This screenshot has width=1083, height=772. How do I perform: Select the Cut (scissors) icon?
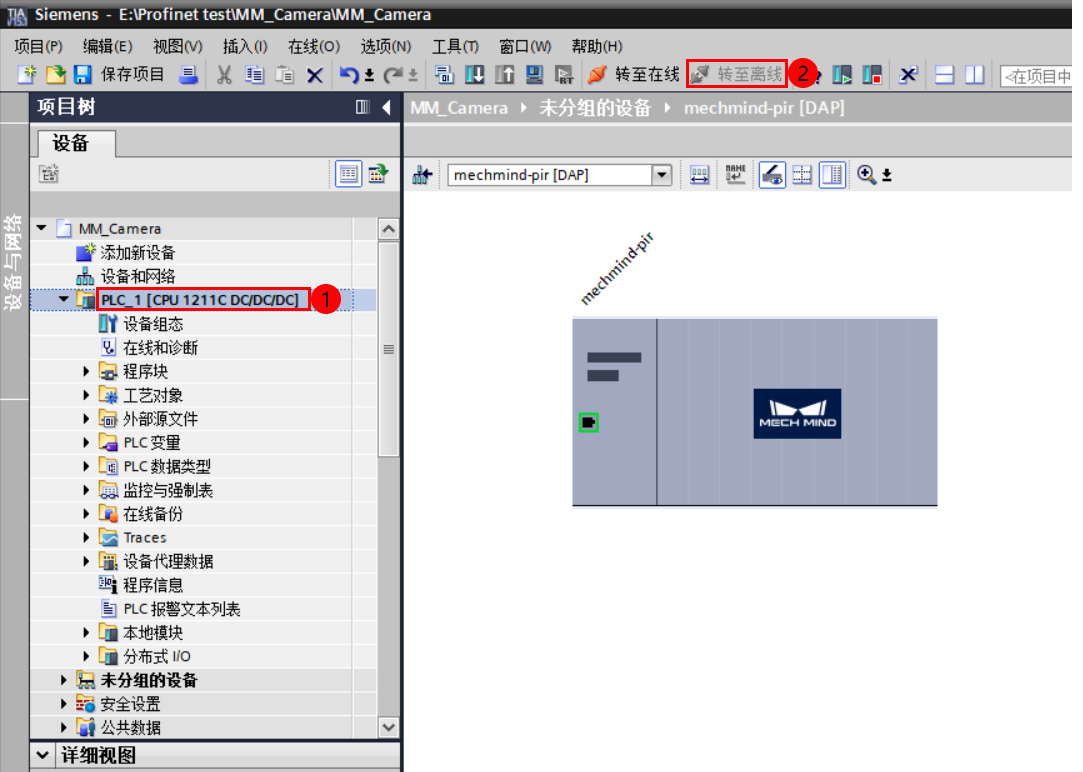click(225, 75)
